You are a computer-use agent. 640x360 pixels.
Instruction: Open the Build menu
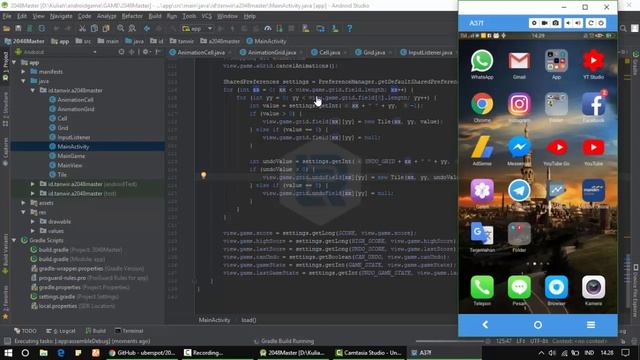(x=155, y=16)
